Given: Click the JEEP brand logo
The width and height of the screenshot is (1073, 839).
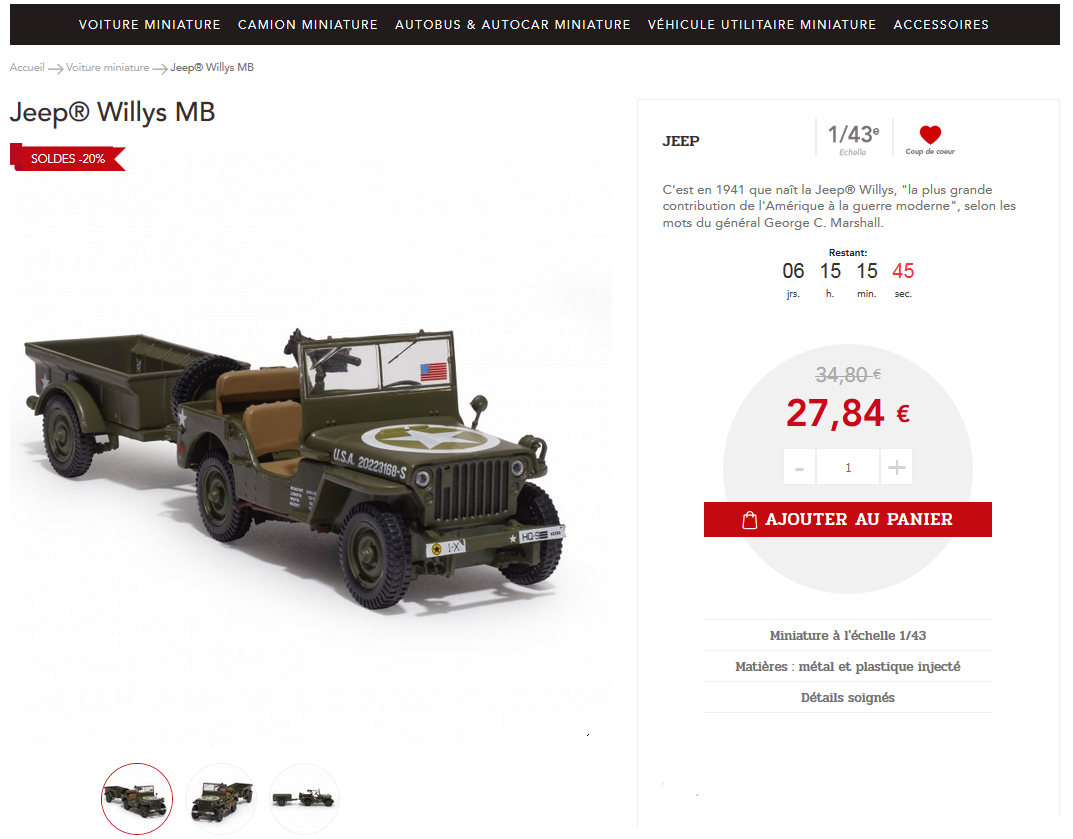Looking at the screenshot, I should point(681,141).
